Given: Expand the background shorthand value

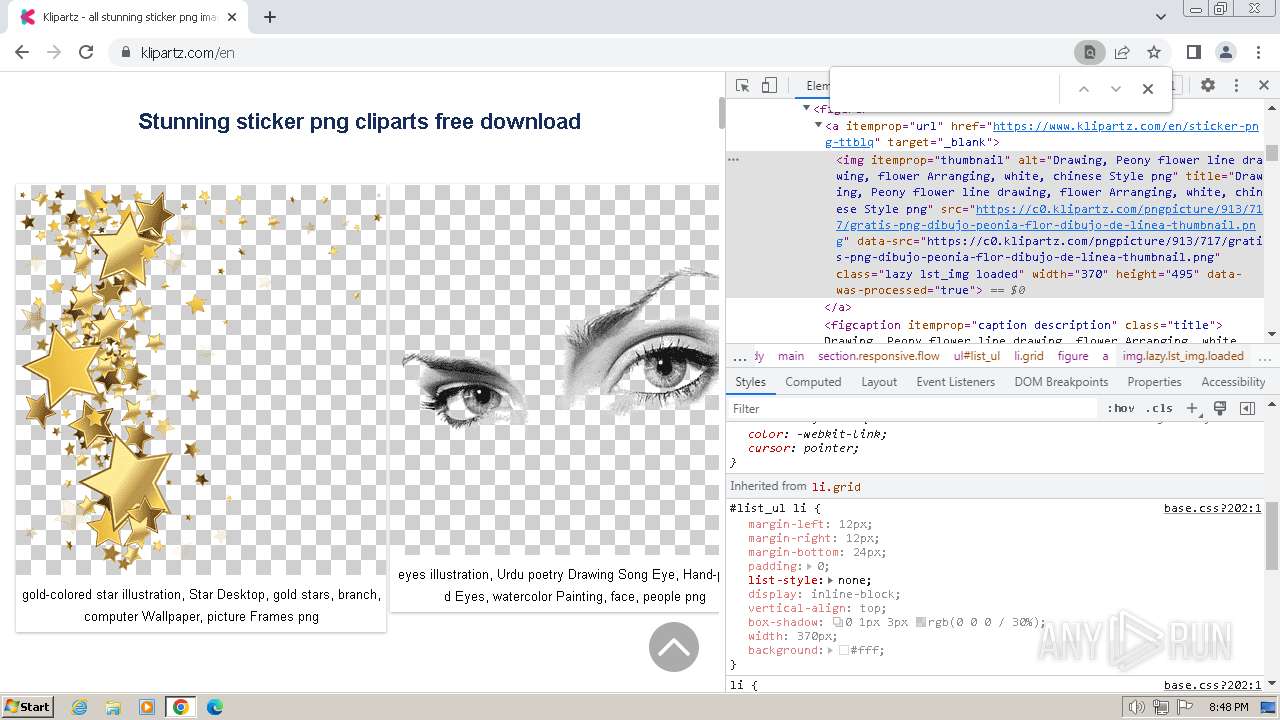Looking at the screenshot, I should (x=832, y=650).
